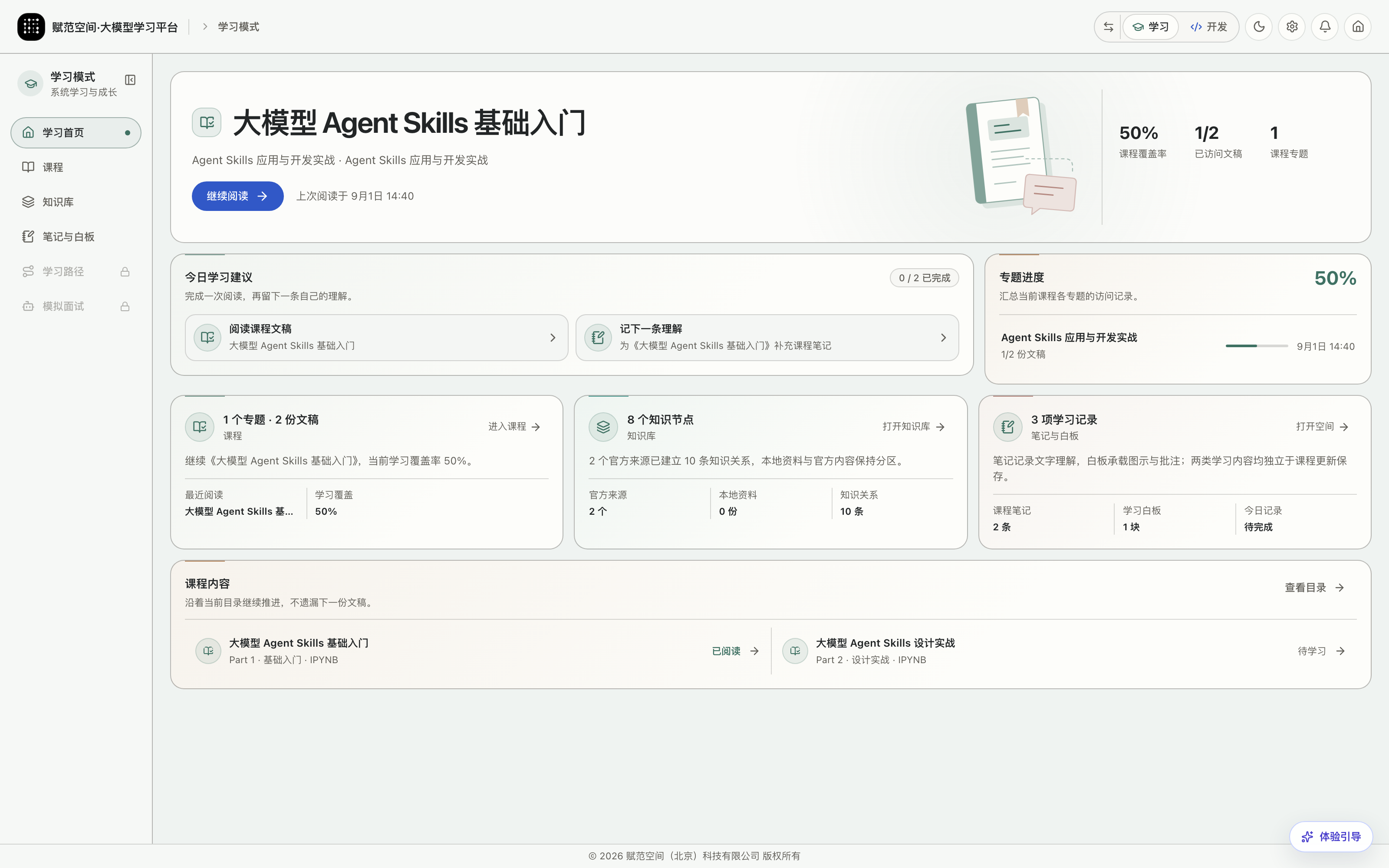The image size is (1389, 868).
Task: Click locked 模拟面试 sidebar item
Action: click(x=76, y=306)
